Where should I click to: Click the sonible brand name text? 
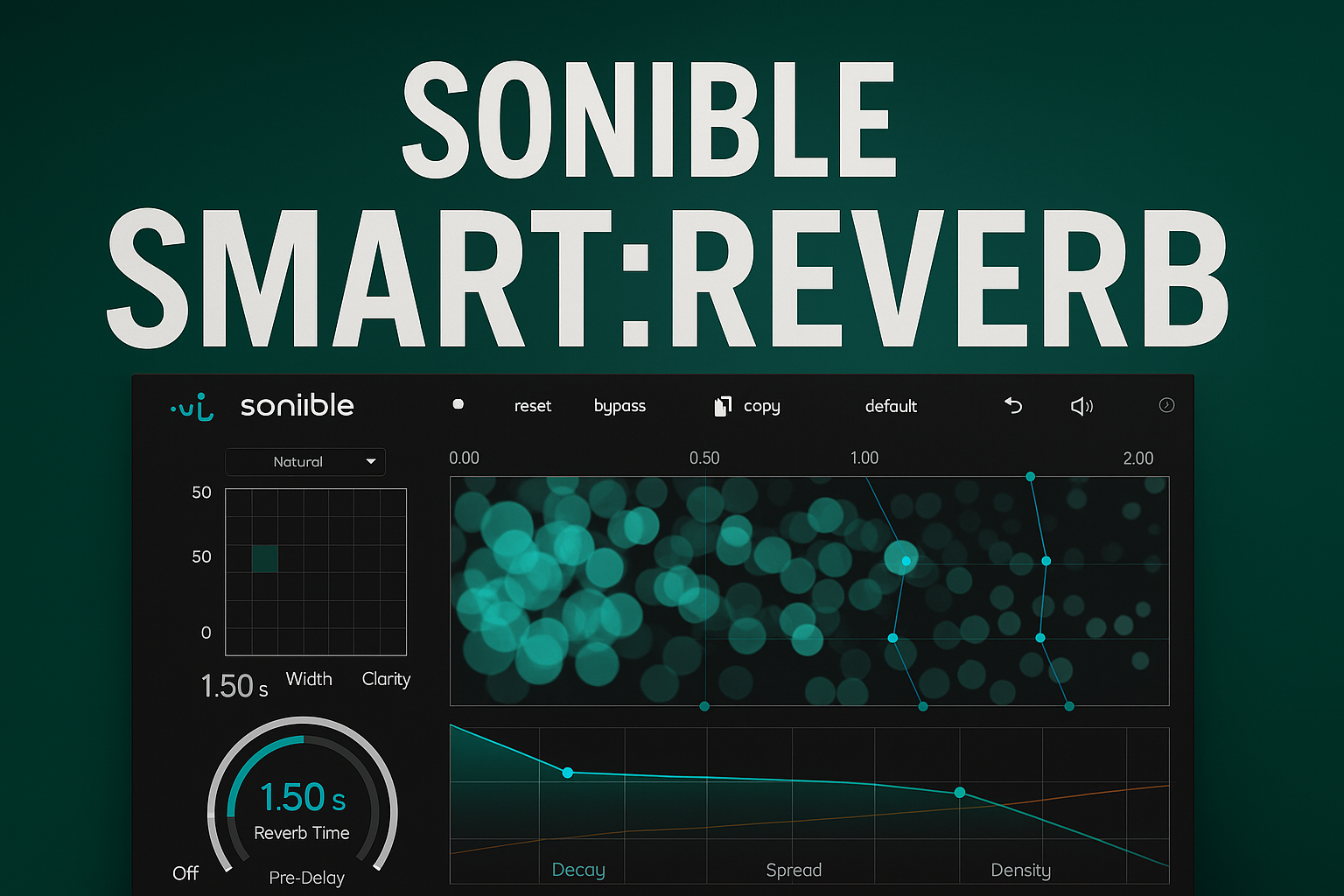[297, 405]
